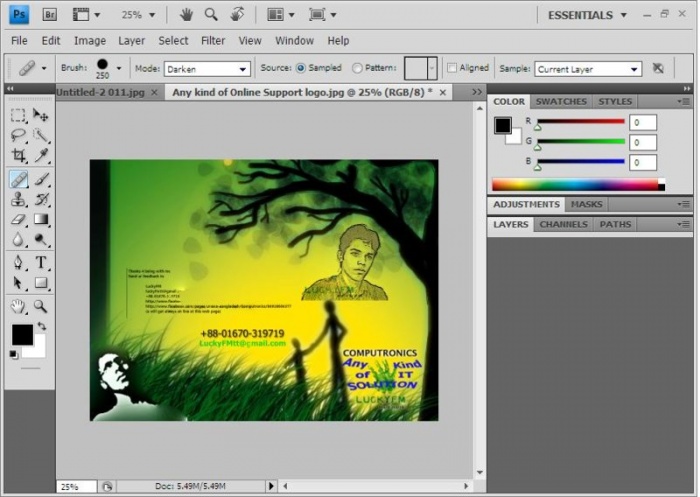Screen dimensions: 700x497
Task: Enable the Aligned checkbox
Action: click(x=452, y=68)
